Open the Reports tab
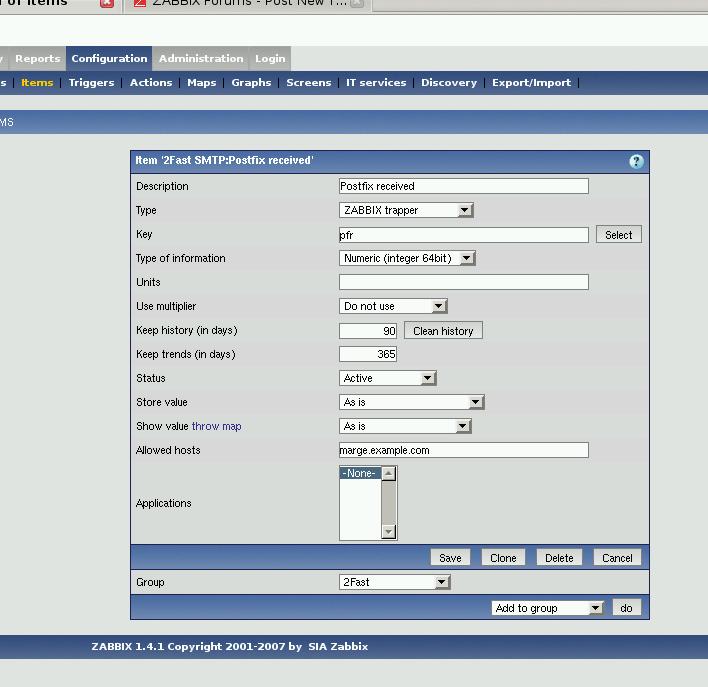The width and height of the screenshot is (708, 687). point(38,58)
